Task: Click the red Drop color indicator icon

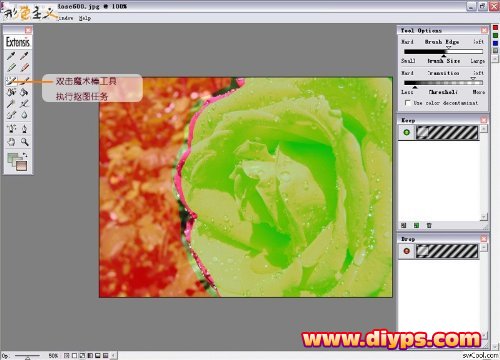Action: (406, 251)
